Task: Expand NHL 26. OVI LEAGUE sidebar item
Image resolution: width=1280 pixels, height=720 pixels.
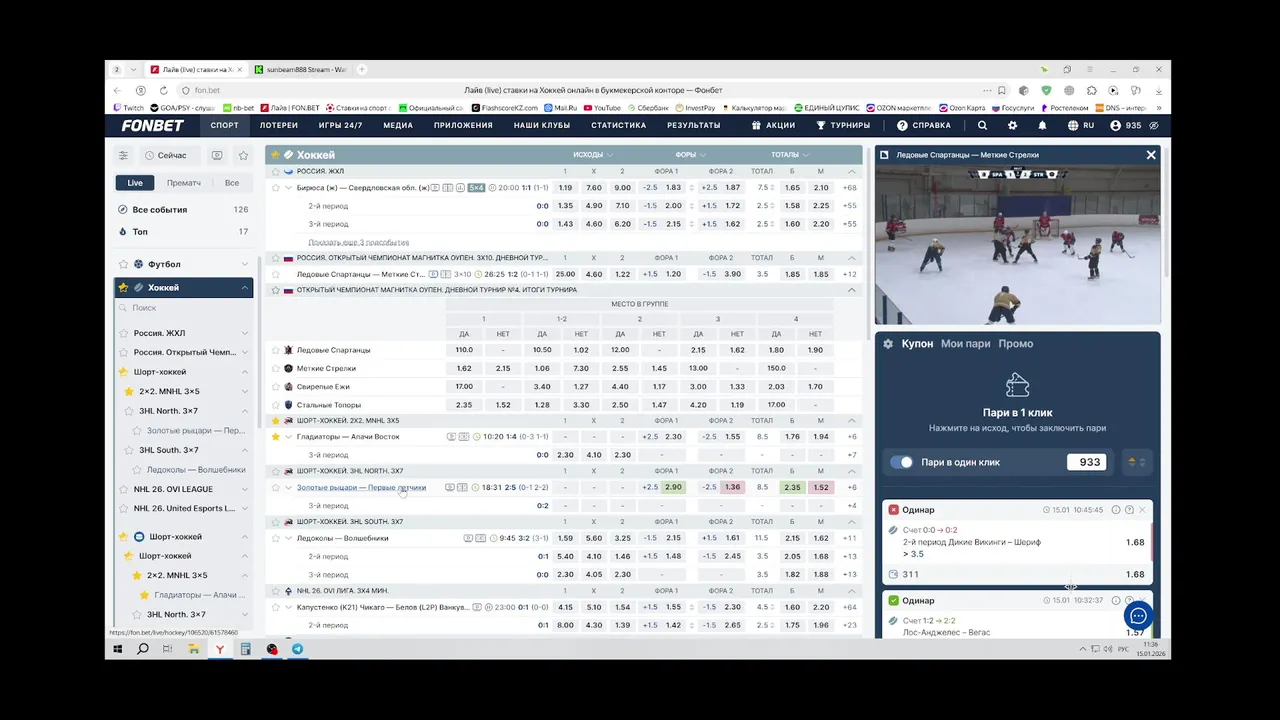Action: tap(244, 489)
